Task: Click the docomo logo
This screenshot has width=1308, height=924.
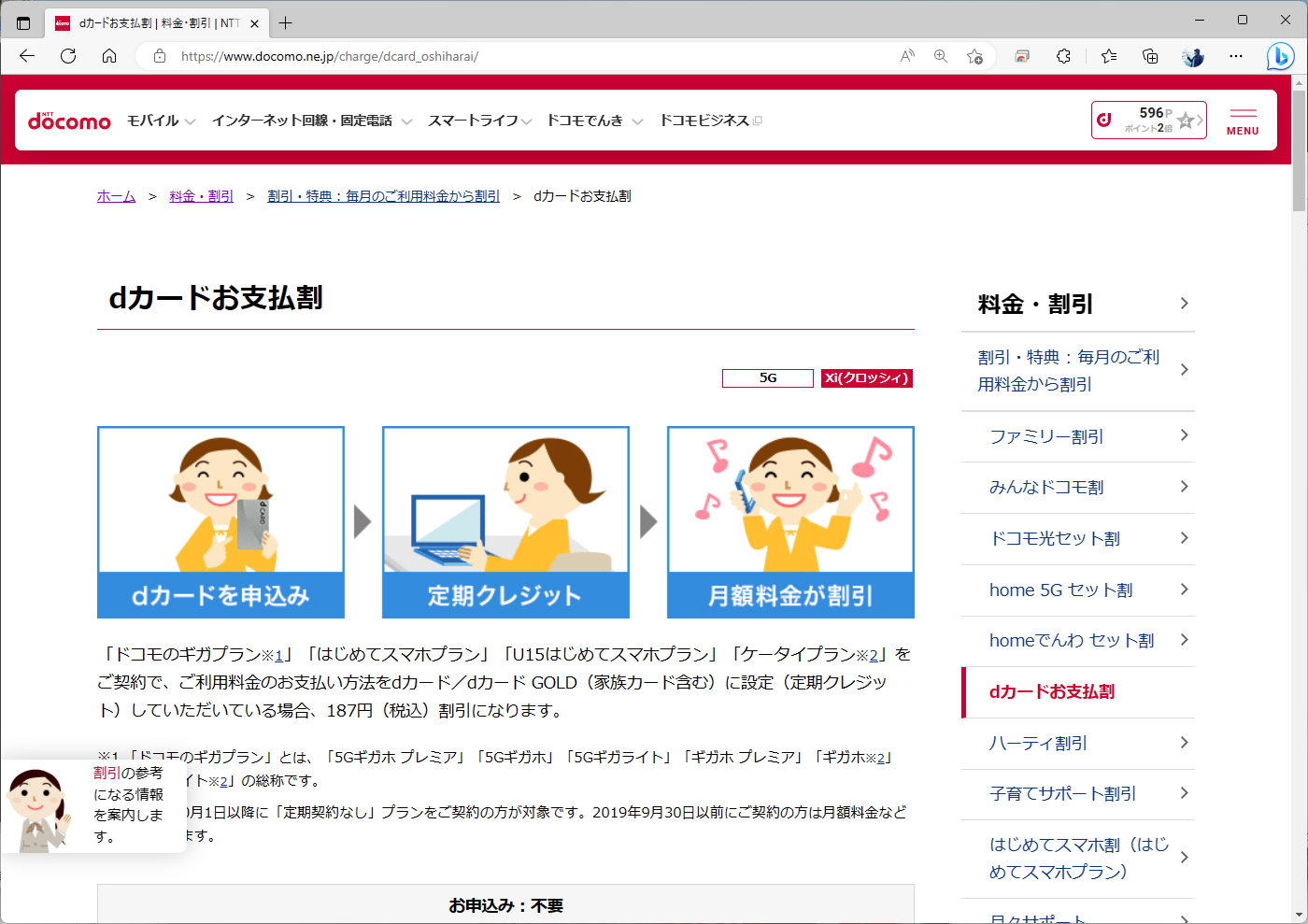Action: 69,121
